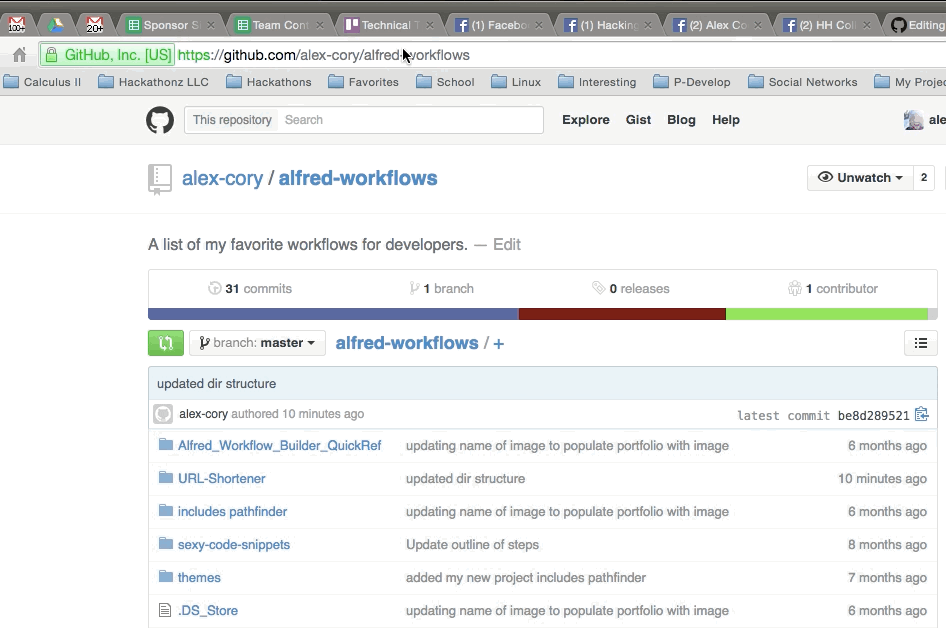Click the blue segment of language bar
Image resolution: width=946 pixels, height=628 pixels.
(x=333, y=314)
